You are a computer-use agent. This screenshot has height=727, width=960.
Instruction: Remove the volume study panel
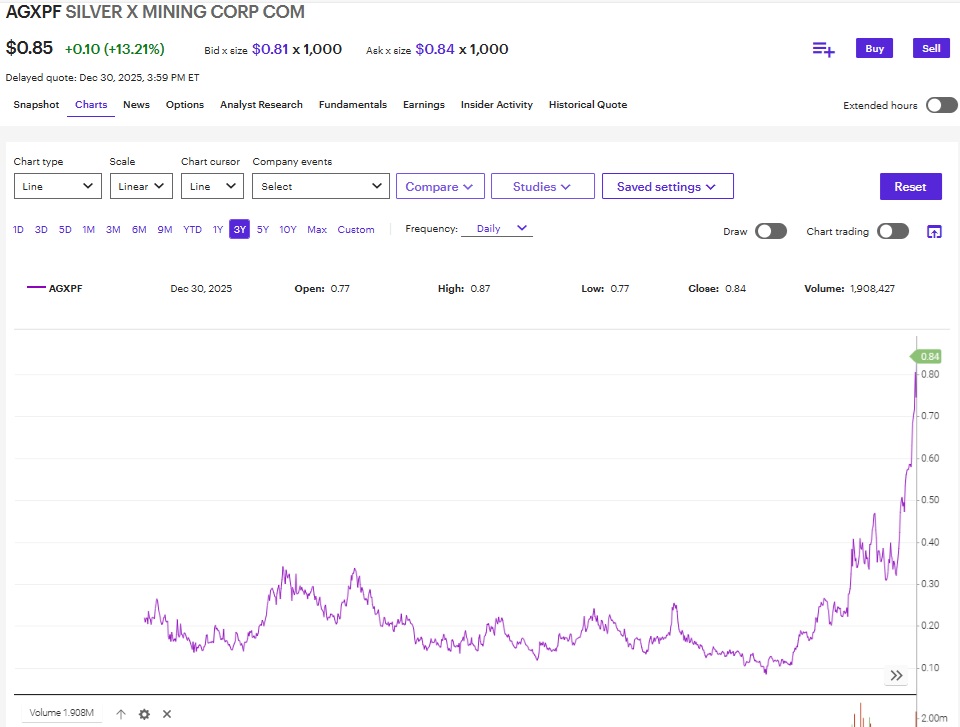tap(167, 714)
